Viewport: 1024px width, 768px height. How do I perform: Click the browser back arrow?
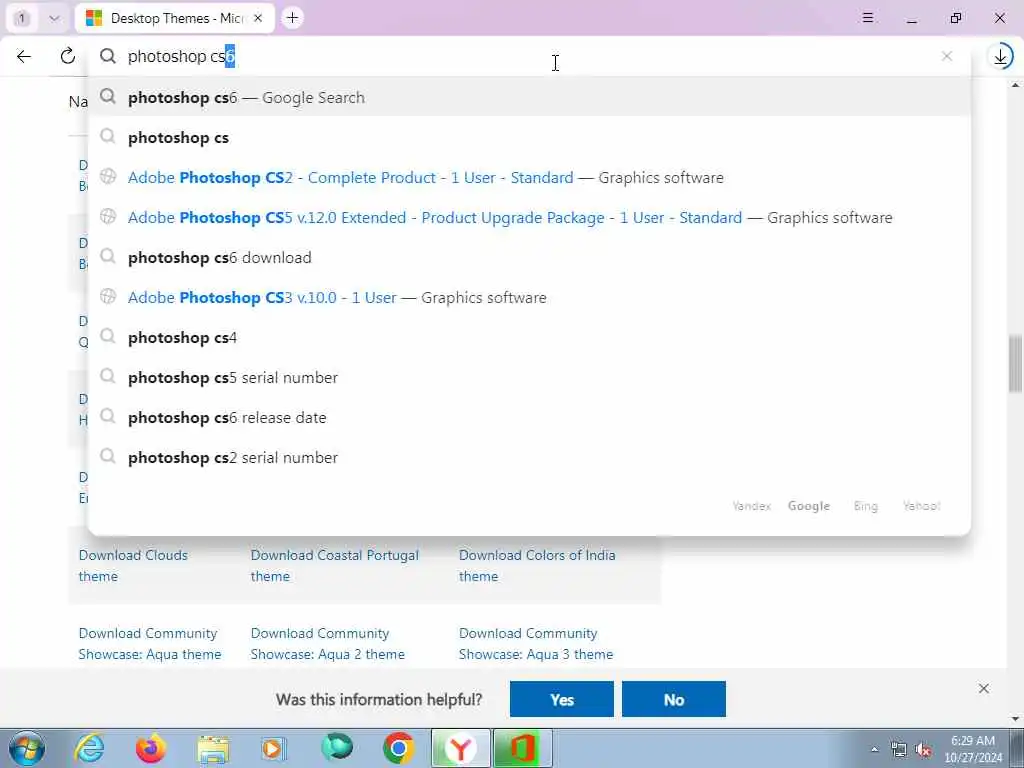[x=24, y=57]
